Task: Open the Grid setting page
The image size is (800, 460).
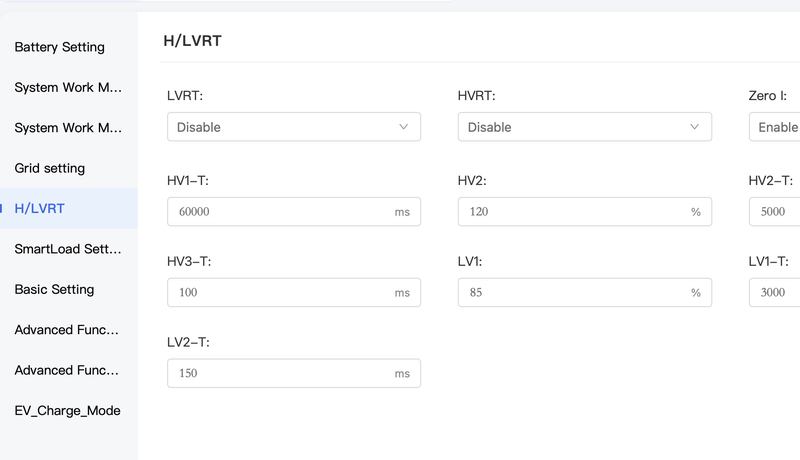Action: coord(68,168)
